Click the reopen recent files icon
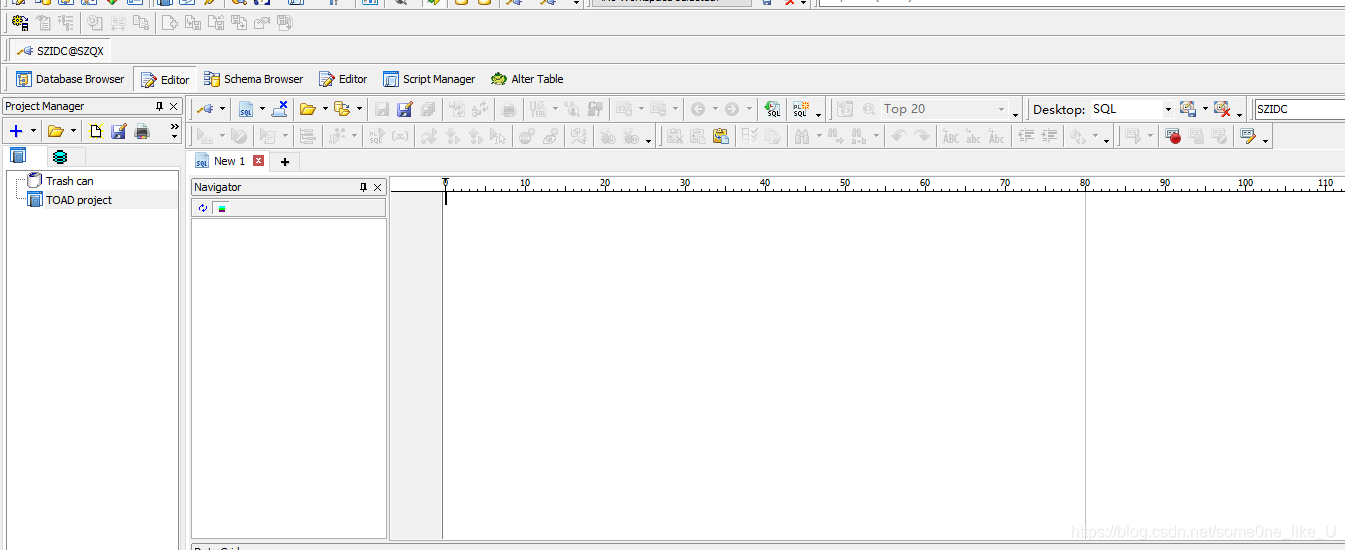Screen dimensions: 1345x550 click(342, 109)
